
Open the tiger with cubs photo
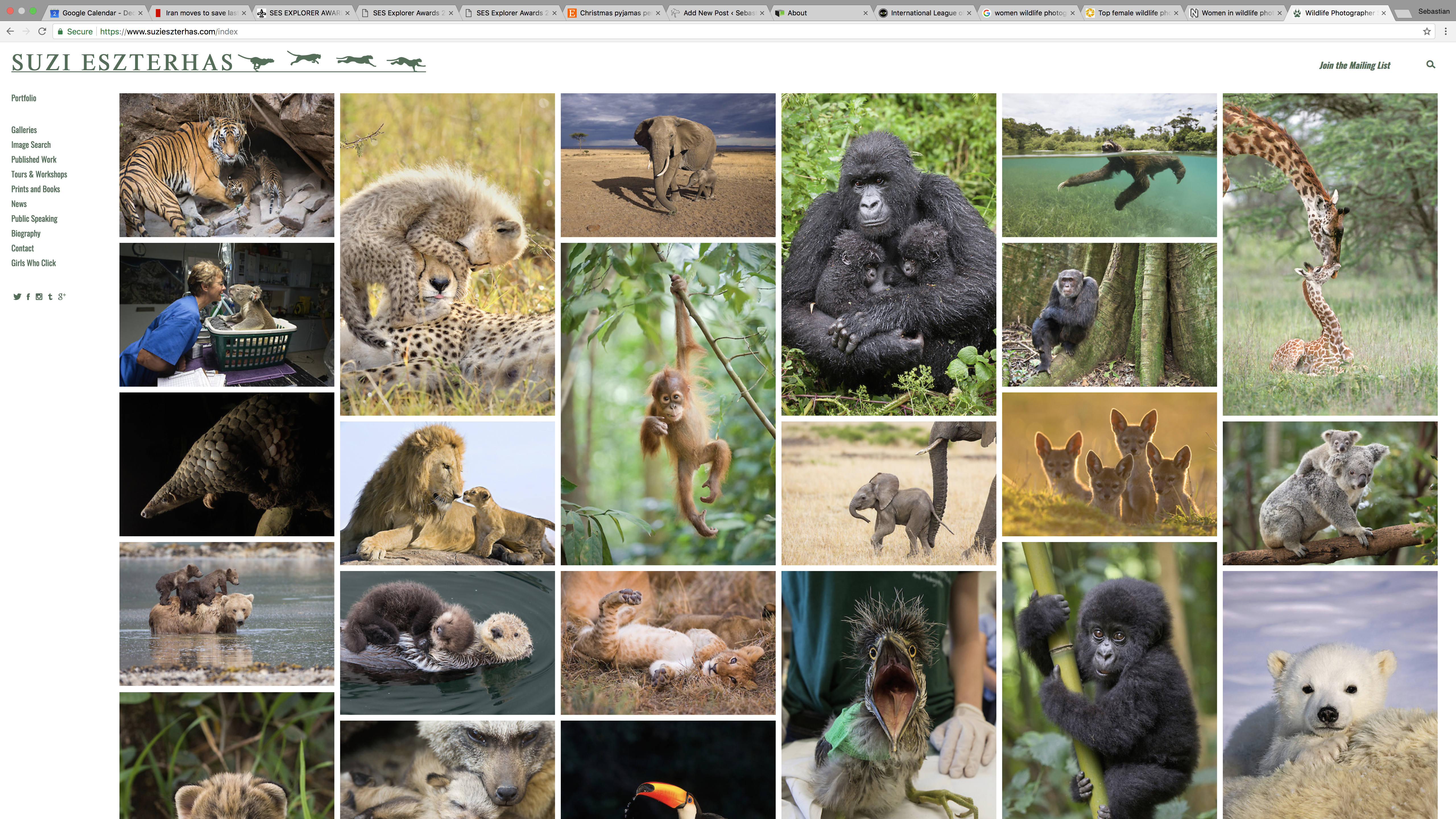(x=226, y=164)
